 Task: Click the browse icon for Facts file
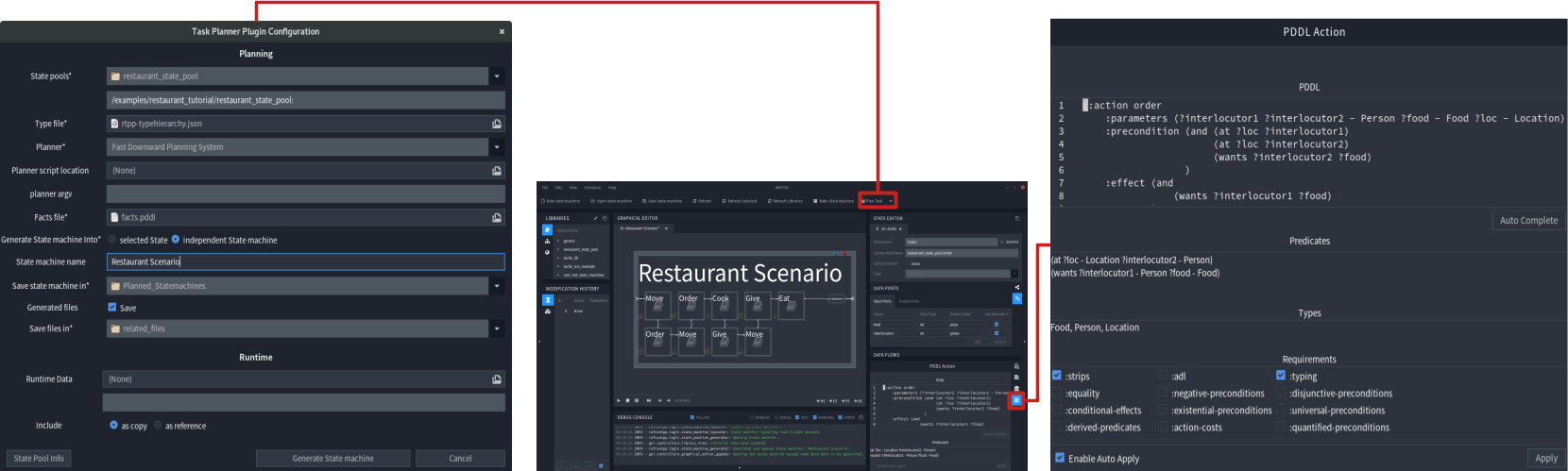pyautogui.click(x=497, y=217)
